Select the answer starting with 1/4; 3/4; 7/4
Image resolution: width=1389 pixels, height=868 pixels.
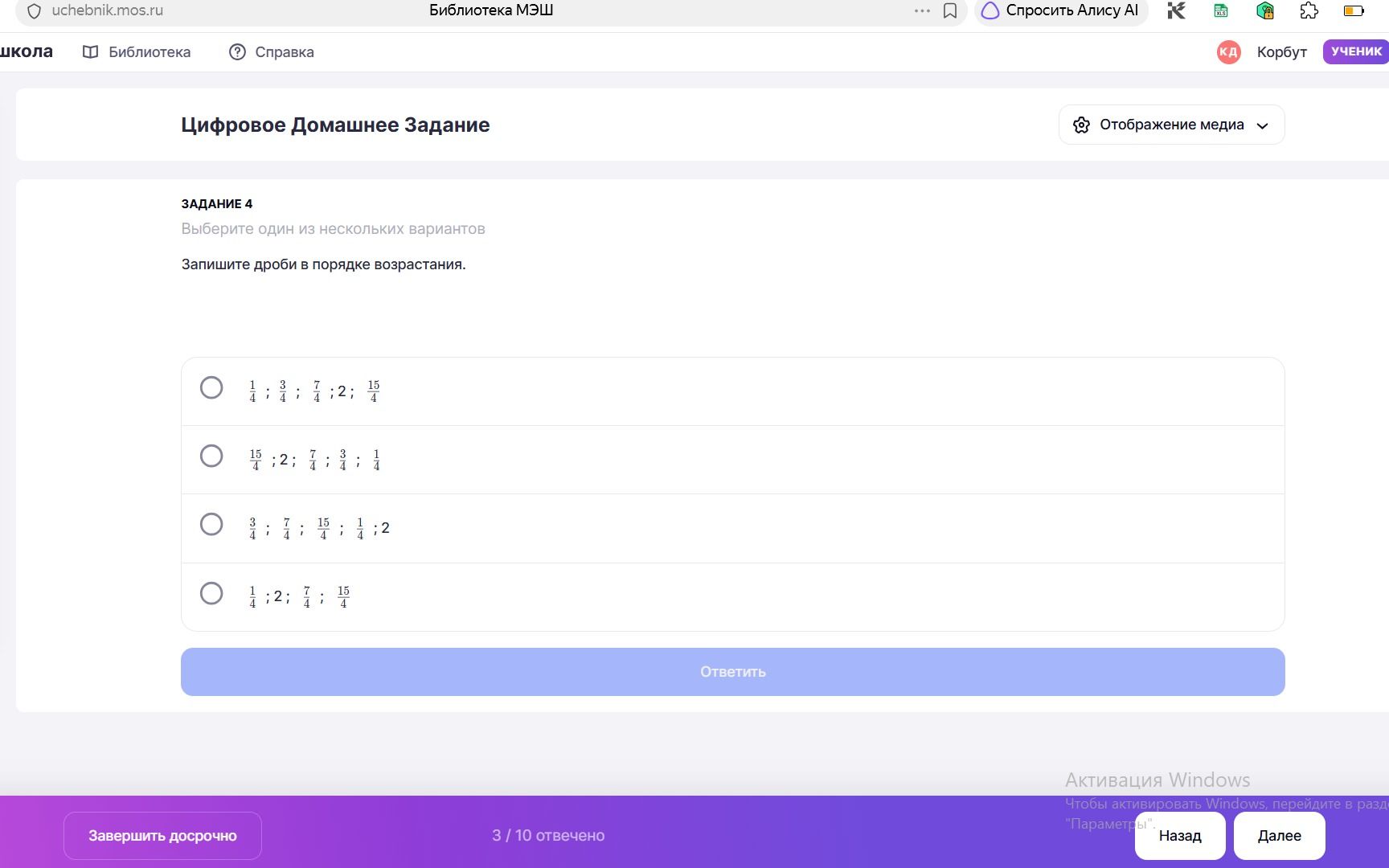[x=732, y=391]
